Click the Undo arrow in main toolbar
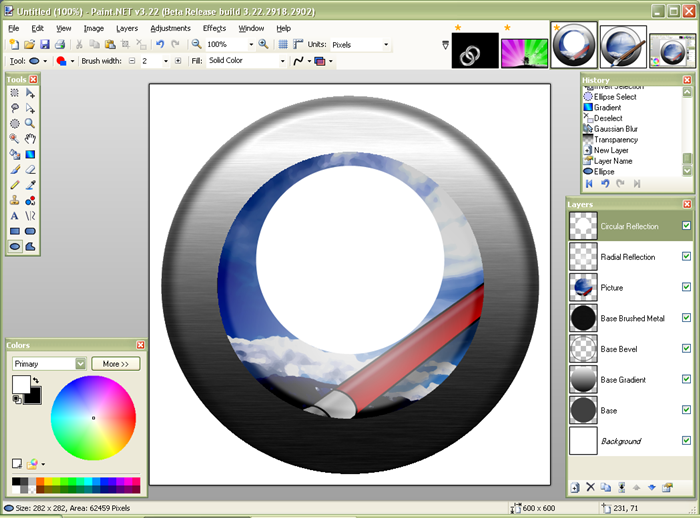 (160, 44)
